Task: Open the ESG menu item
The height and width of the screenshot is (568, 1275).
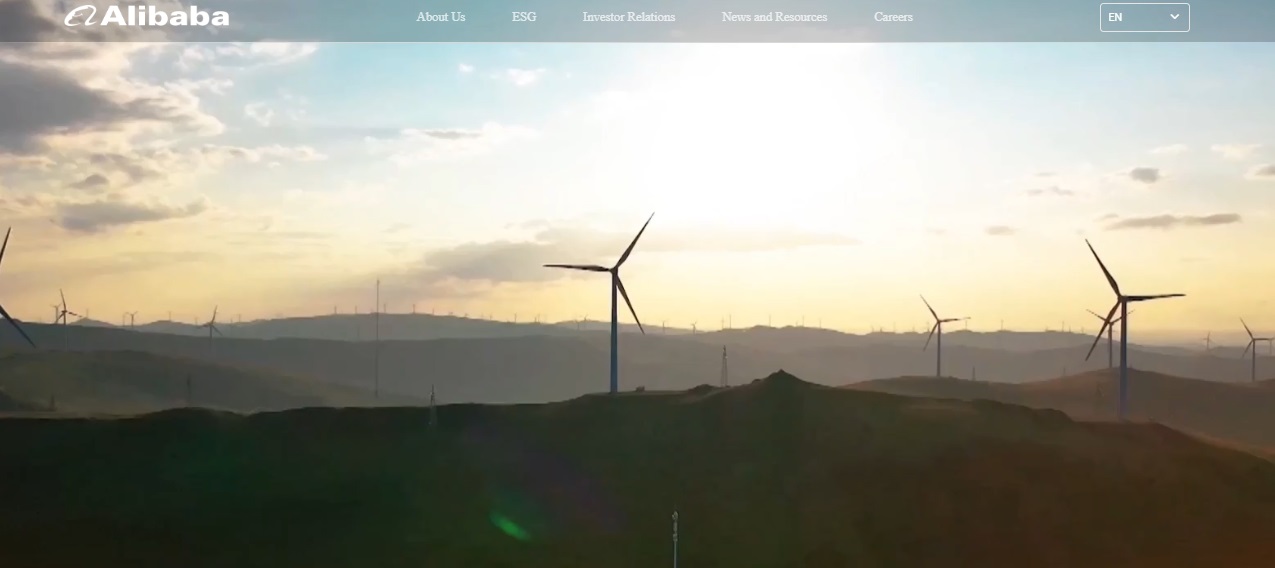Action: pyautogui.click(x=524, y=17)
